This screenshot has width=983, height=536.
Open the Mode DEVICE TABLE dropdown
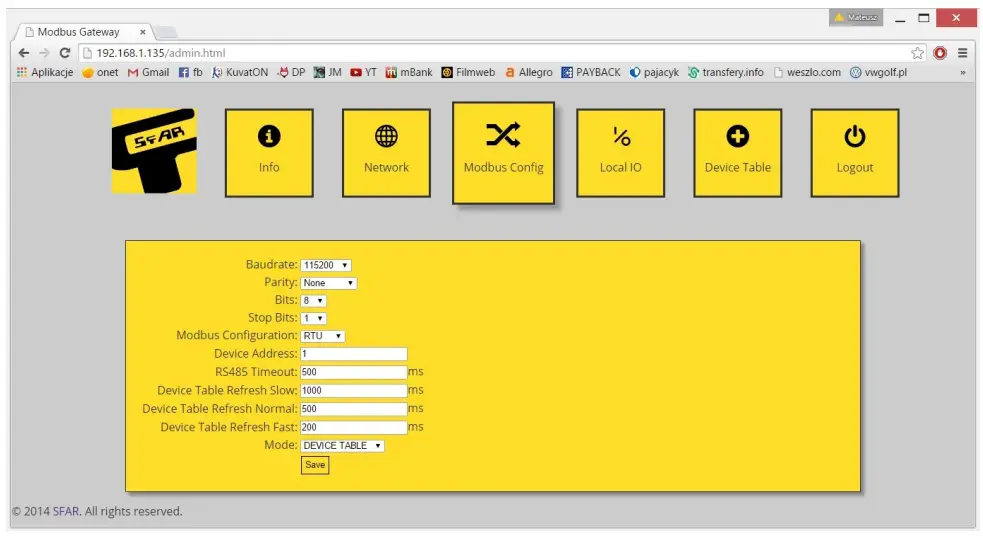(342, 446)
